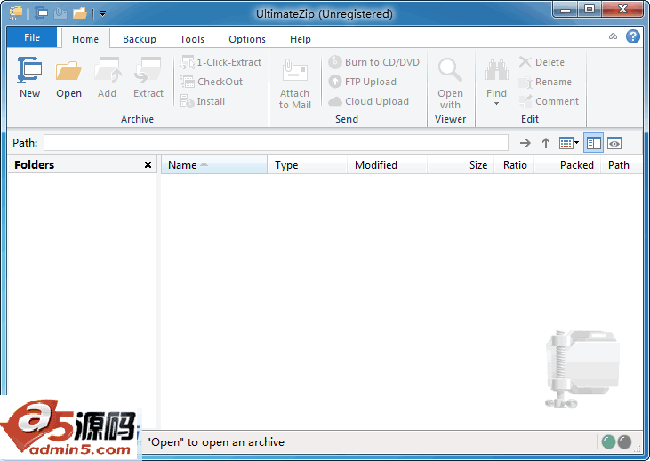Screen dimensions: 650x461
Task: Select 1-Click-Extract
Action: click(221, 62)
